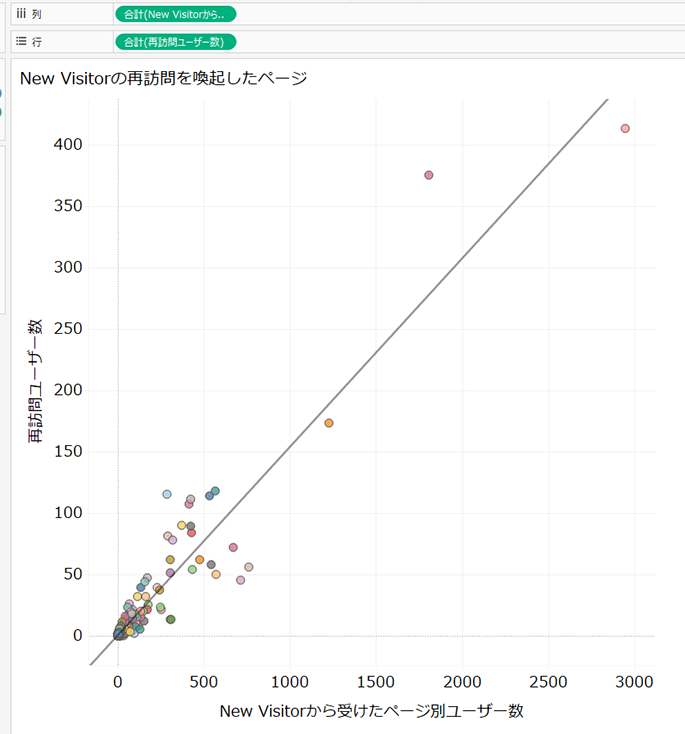Click the 400 tick label on vertical axis
The height and width of the screenshot is (734, 685).
tap(67, 145)
